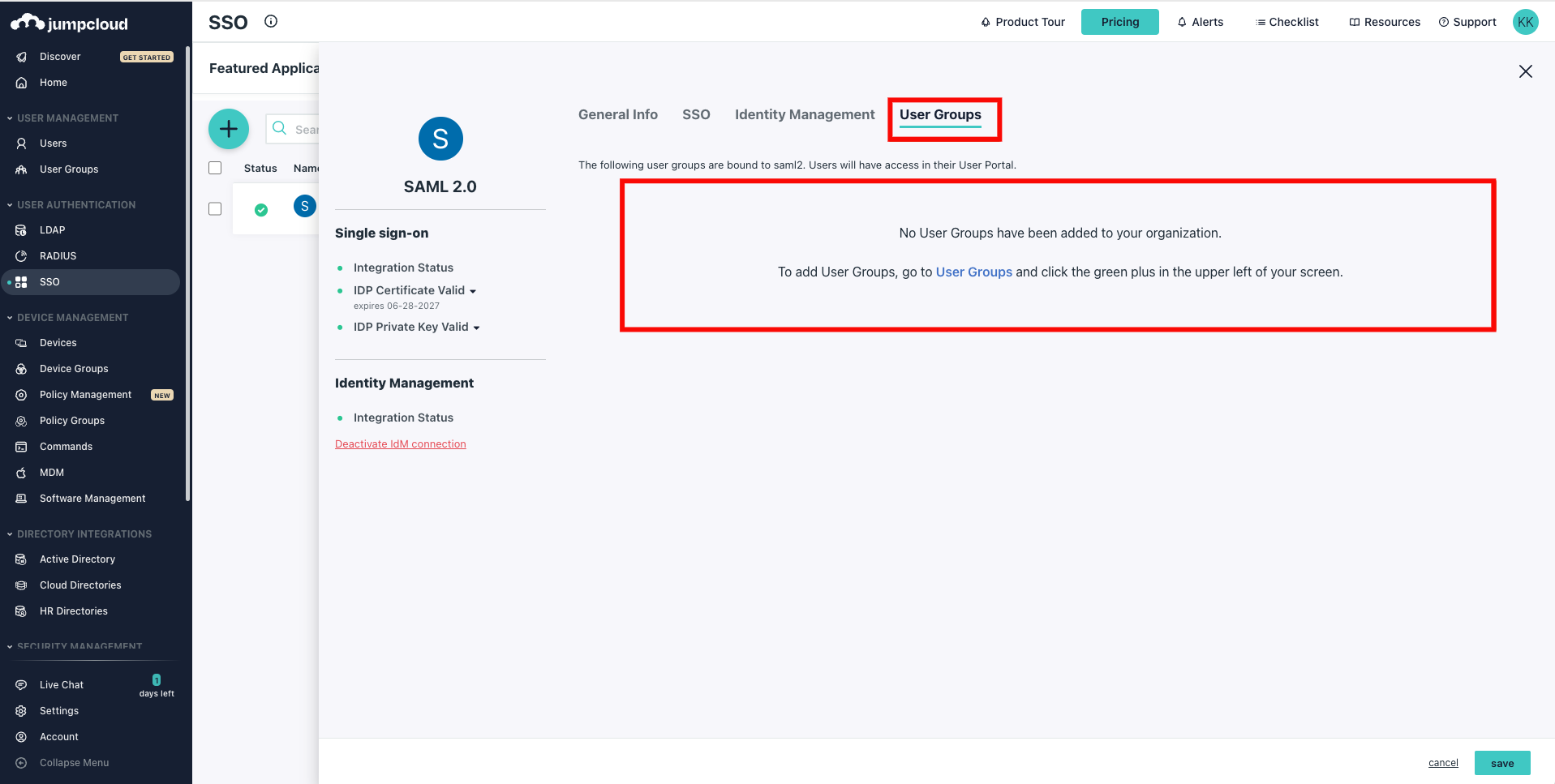Open LDAP settings
This screenshot has height=784, width=1555.
tap(52, 230)
